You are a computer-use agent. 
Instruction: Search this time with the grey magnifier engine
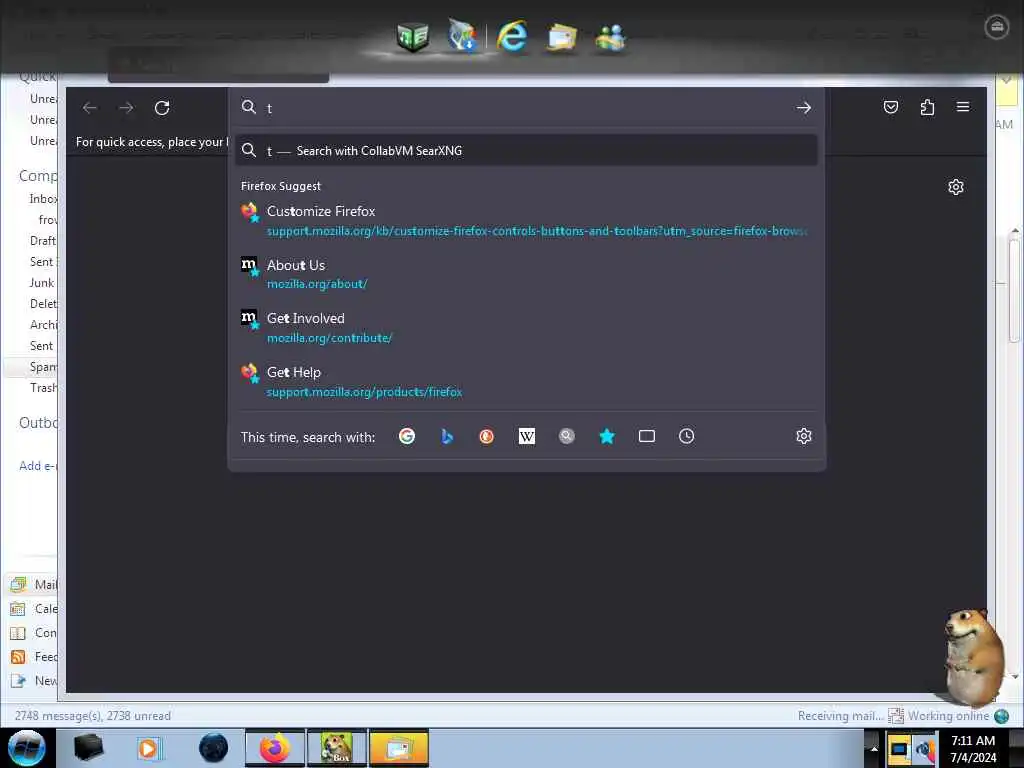(567, 436)
